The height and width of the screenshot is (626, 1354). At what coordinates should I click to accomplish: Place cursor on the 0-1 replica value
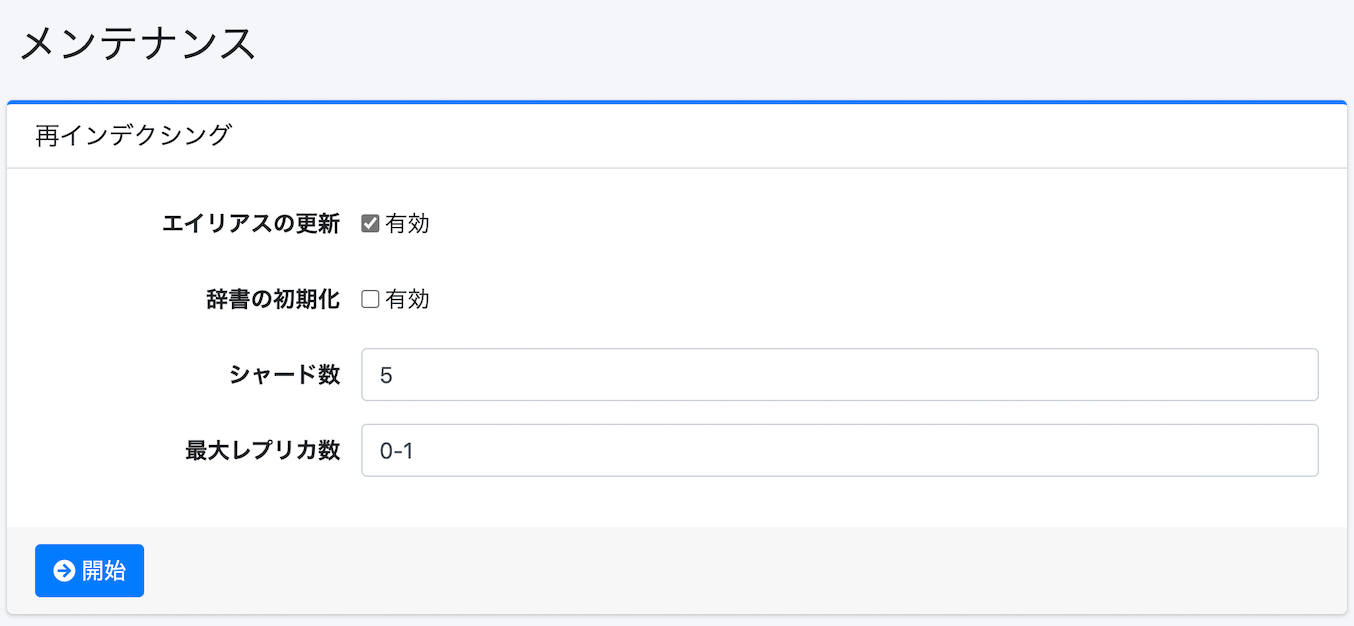[397, 451]
